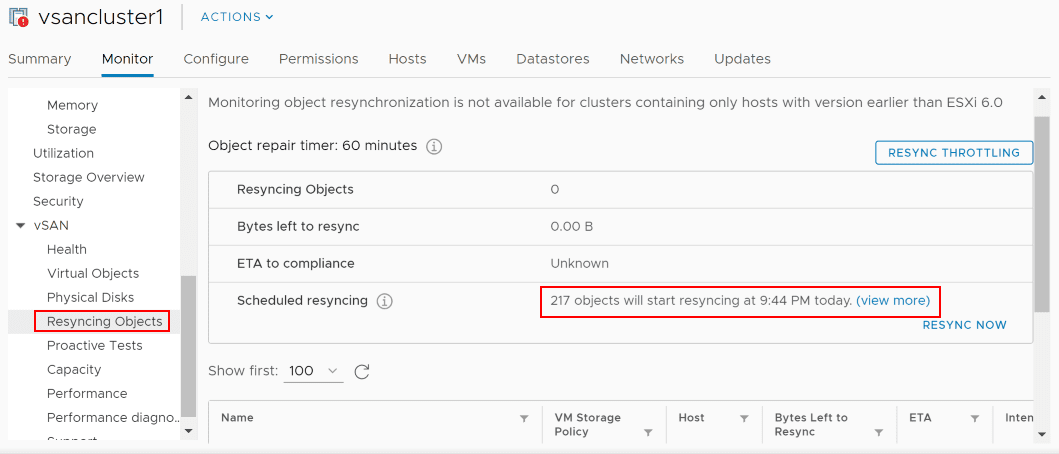
Task: Open filter icon on Host column
Action: [x=744, y=418]
